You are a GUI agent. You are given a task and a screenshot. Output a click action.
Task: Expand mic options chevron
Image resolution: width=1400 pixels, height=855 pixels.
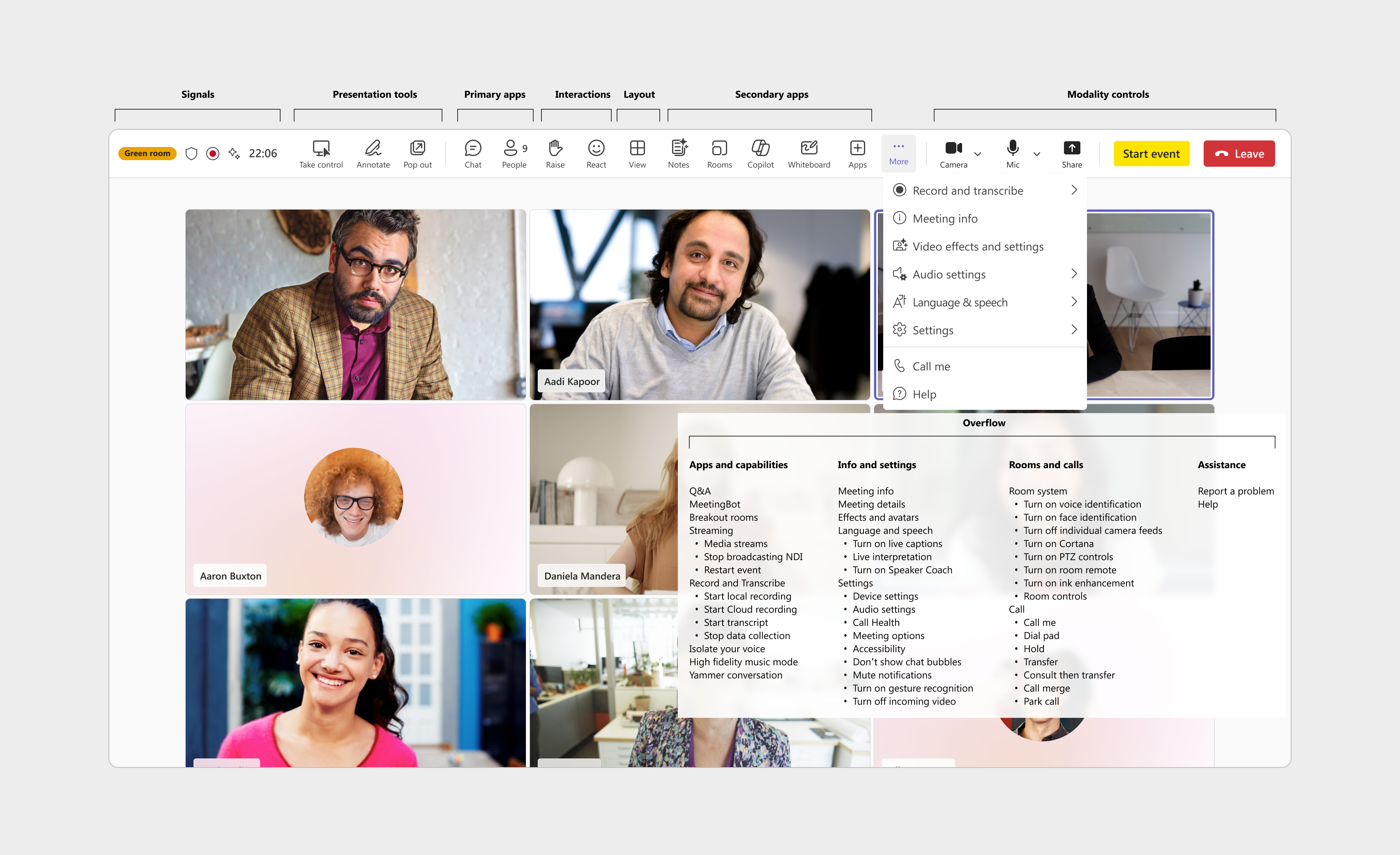[1037, 154]
